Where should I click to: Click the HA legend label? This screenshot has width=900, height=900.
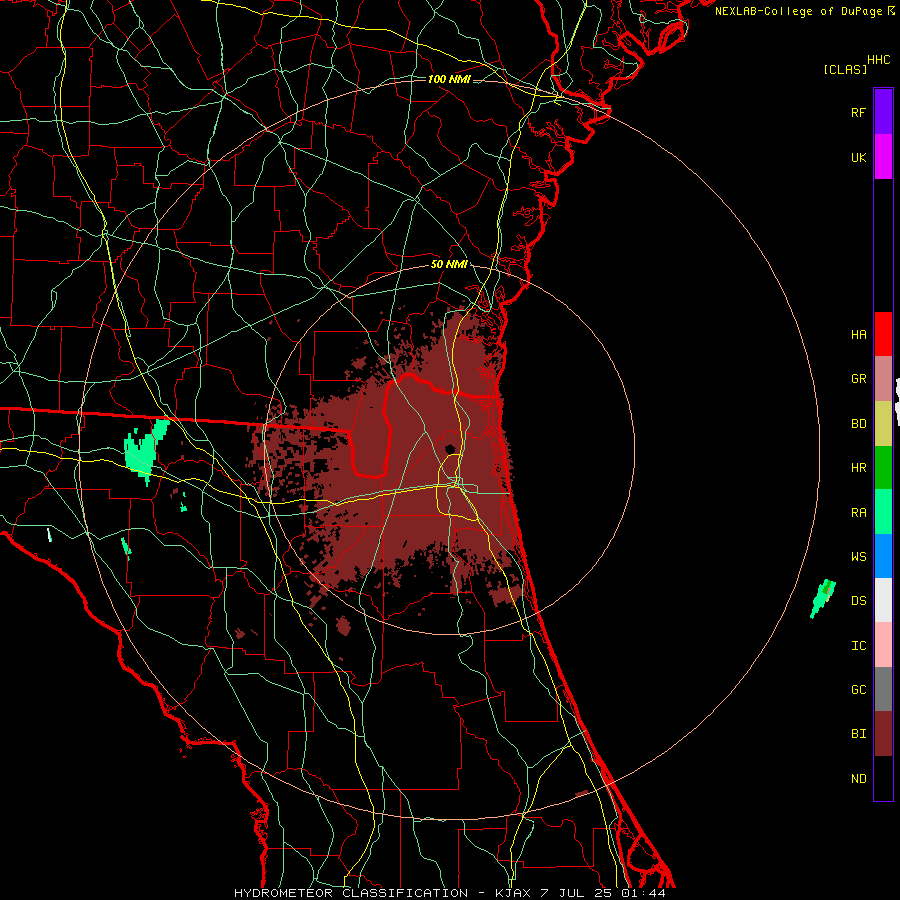[x=859, y=335]
